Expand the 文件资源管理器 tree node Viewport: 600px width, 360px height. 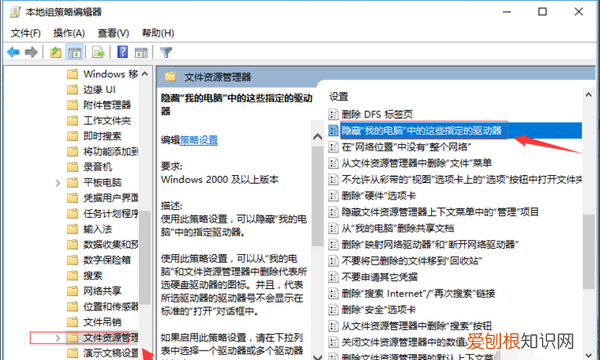click(x=58, y=338)
